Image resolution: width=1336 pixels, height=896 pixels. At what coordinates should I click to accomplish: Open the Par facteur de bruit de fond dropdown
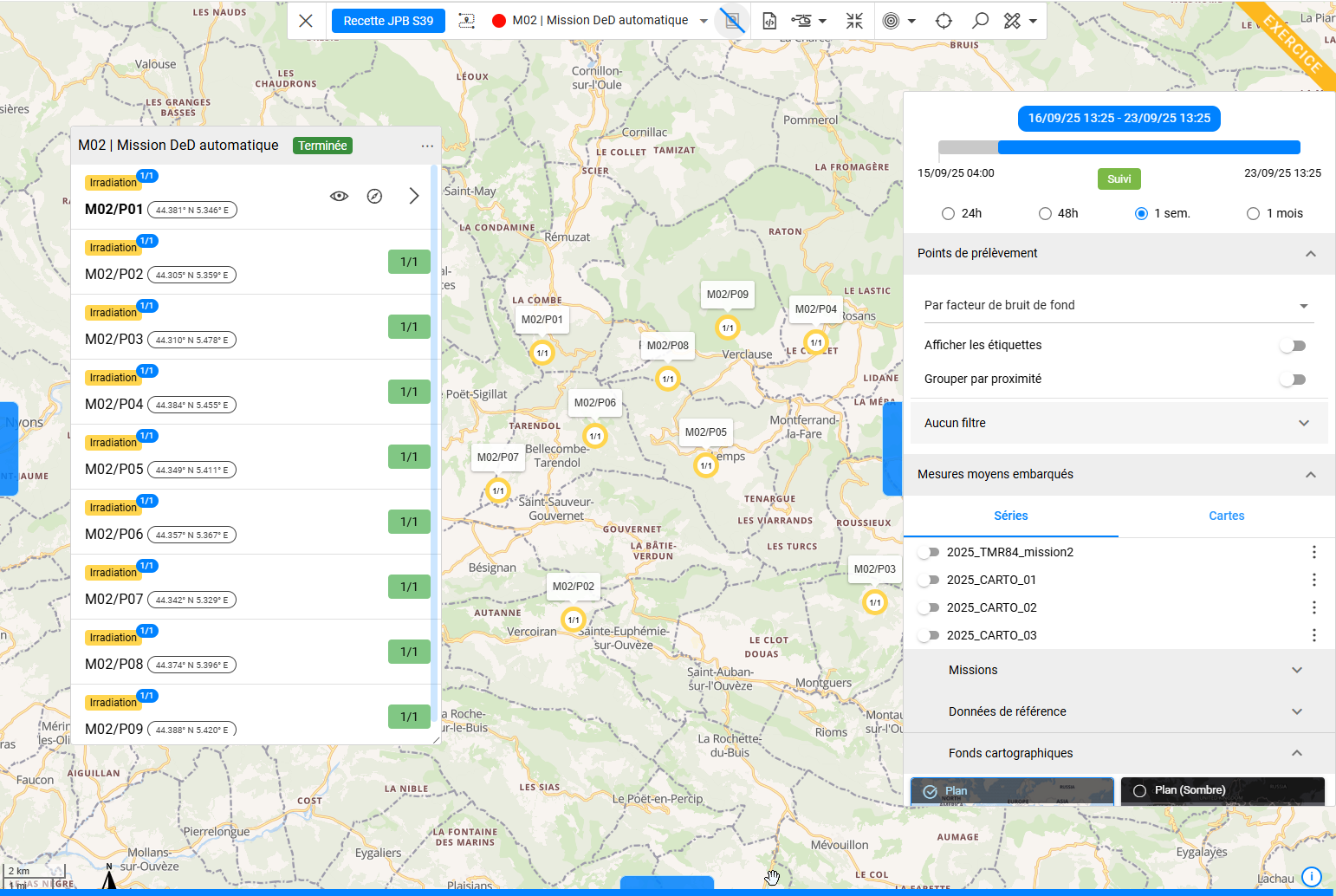pos(1118,305)
